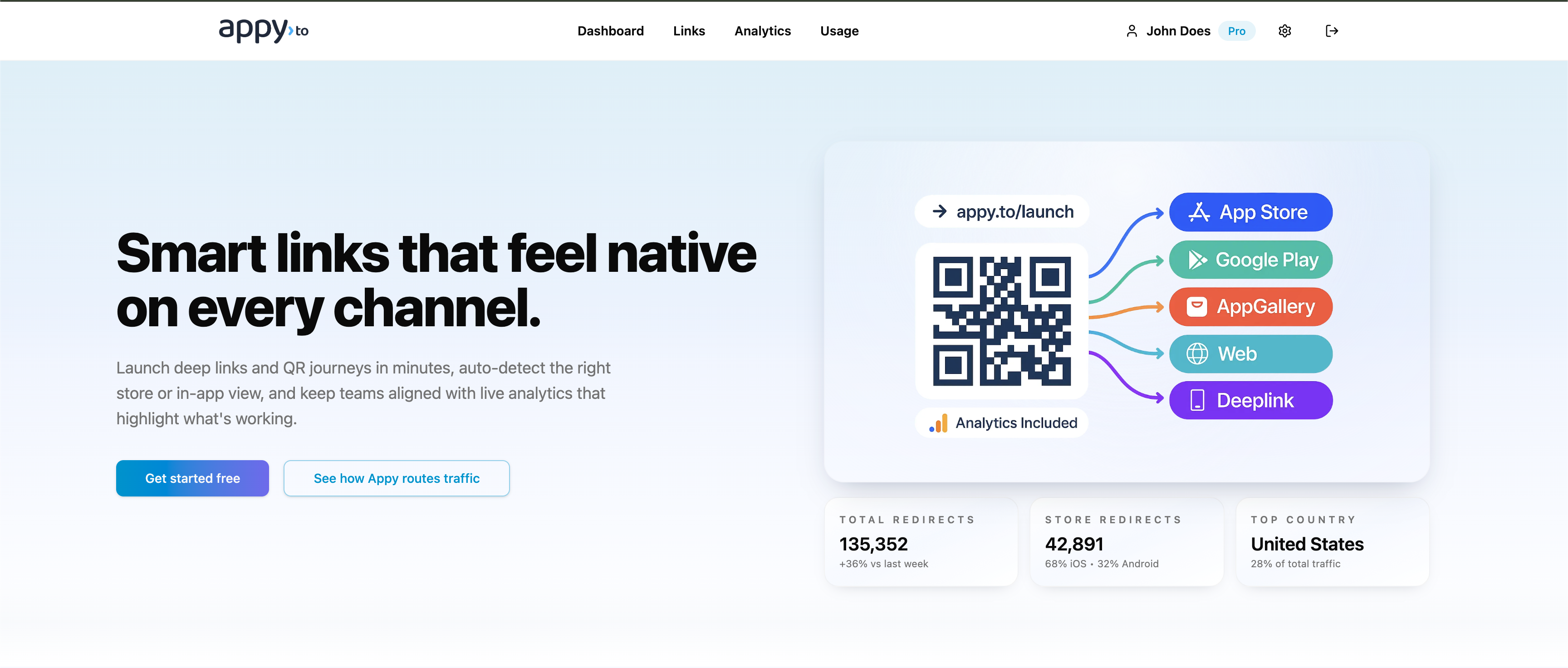Click the user profile icon
This screenshot has width=1568, height=668.
pyautogui.click(x=1132, y=31)
